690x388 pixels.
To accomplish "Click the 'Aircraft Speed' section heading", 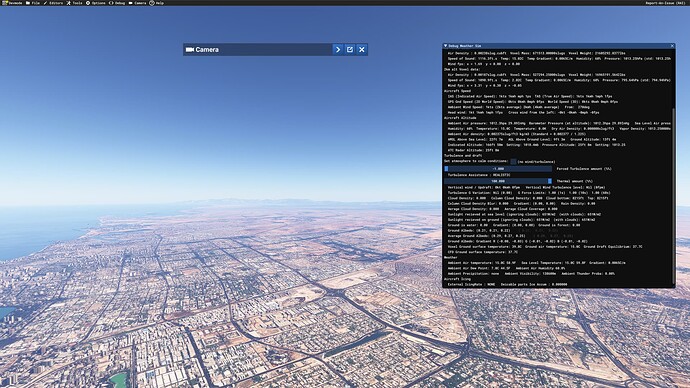I will point(457,91).
